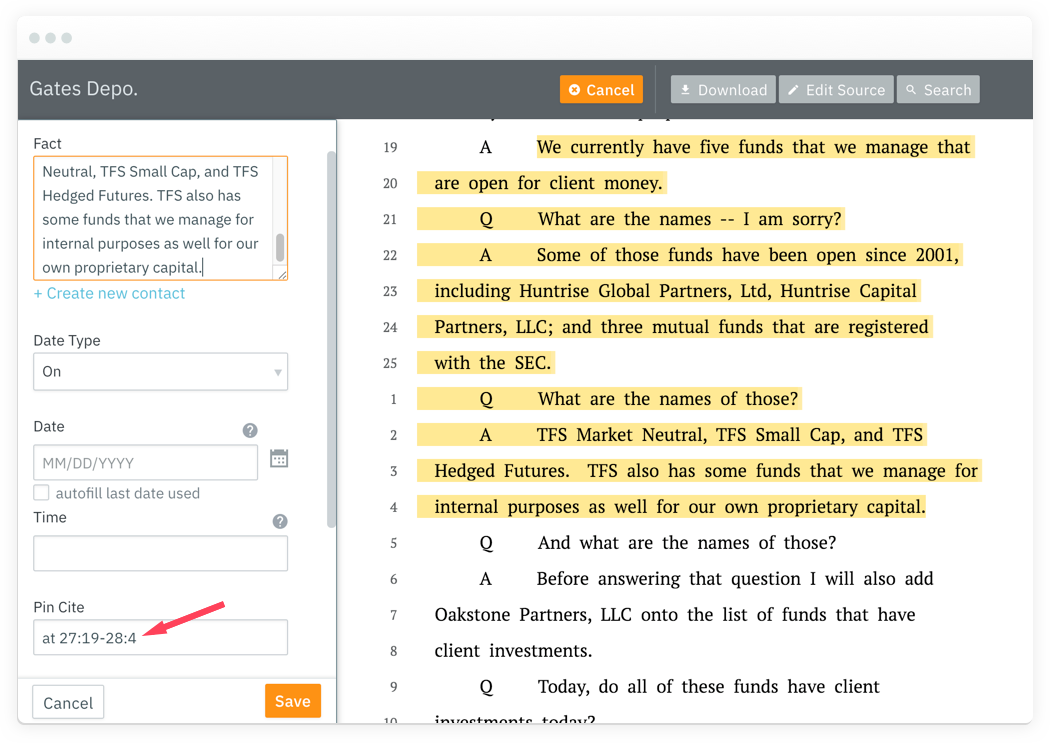
Task: Click the orange Cancel button in header
Action: tap(601, 90)
